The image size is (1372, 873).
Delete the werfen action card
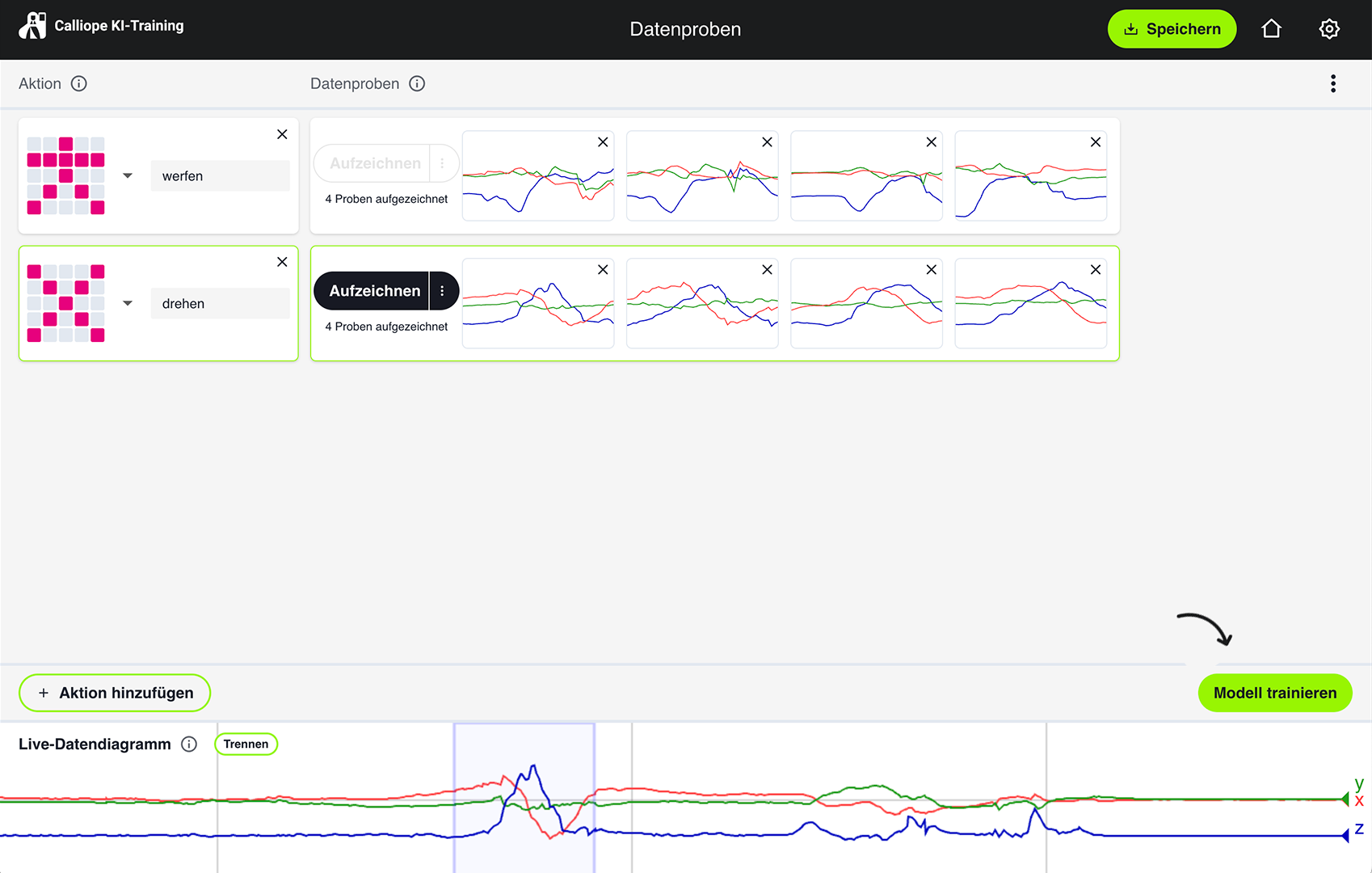(x=282, y=134)
